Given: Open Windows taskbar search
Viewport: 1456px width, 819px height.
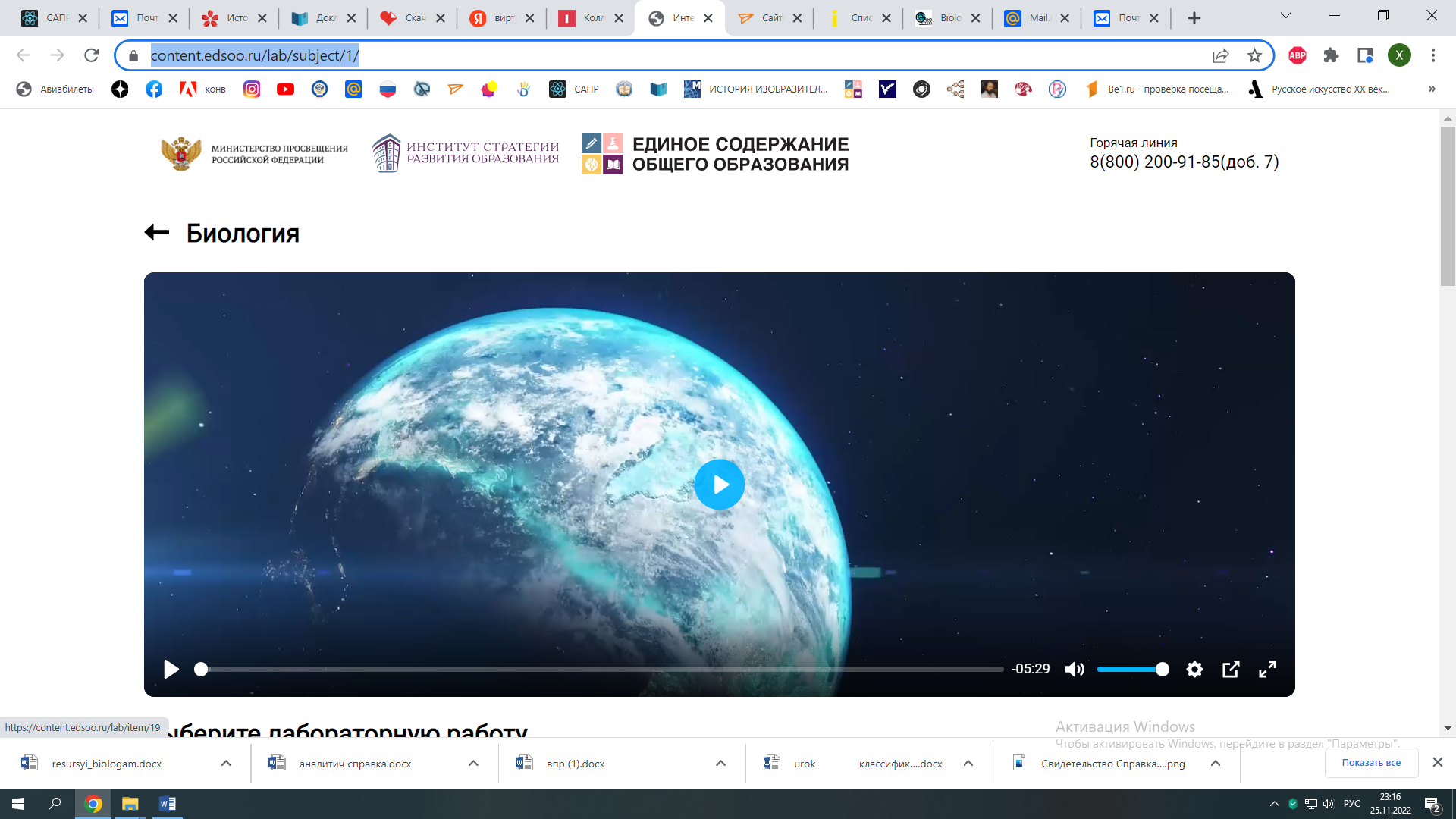Looking at the screenshot, I should pos(55,804).
